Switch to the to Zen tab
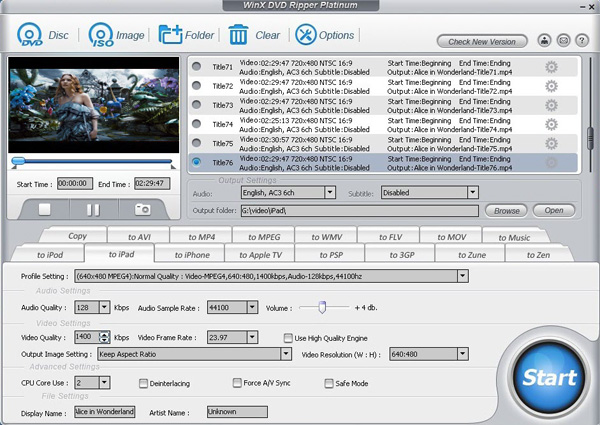Viewport: 600px width, 425px height. click(540, 254)
